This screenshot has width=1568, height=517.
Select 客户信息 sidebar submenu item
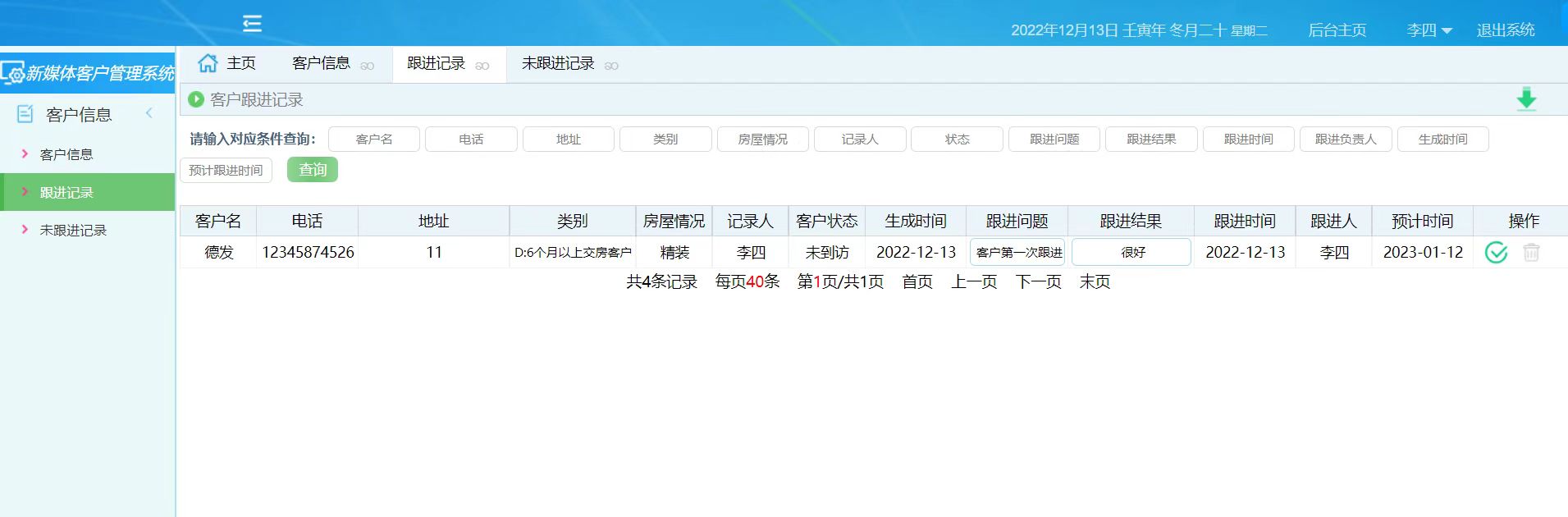[x=66, y=154]
